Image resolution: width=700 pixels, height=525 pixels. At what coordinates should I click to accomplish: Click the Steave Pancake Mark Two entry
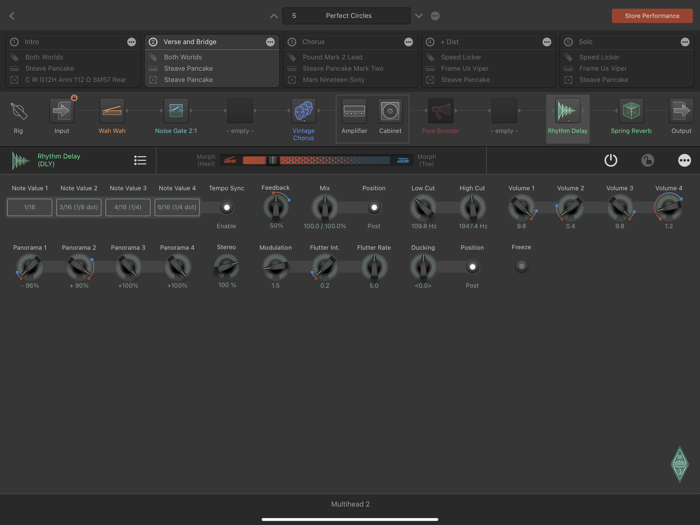(343, 68)
